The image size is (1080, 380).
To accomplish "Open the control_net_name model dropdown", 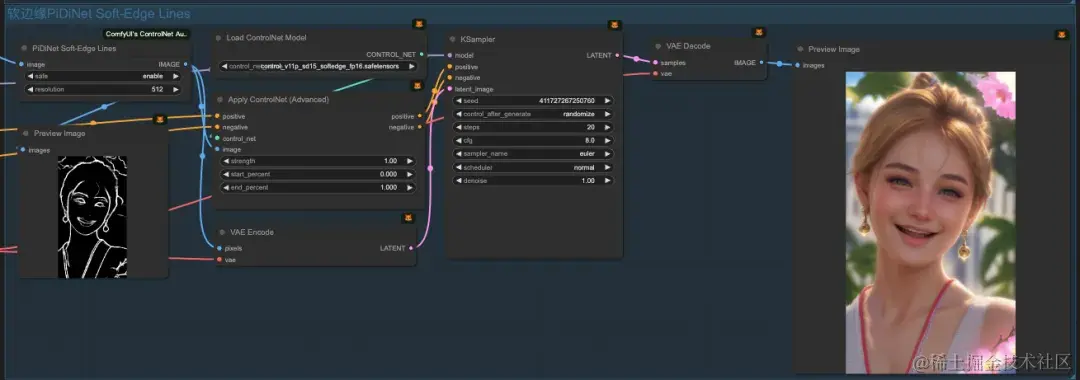I will (318, 67).
